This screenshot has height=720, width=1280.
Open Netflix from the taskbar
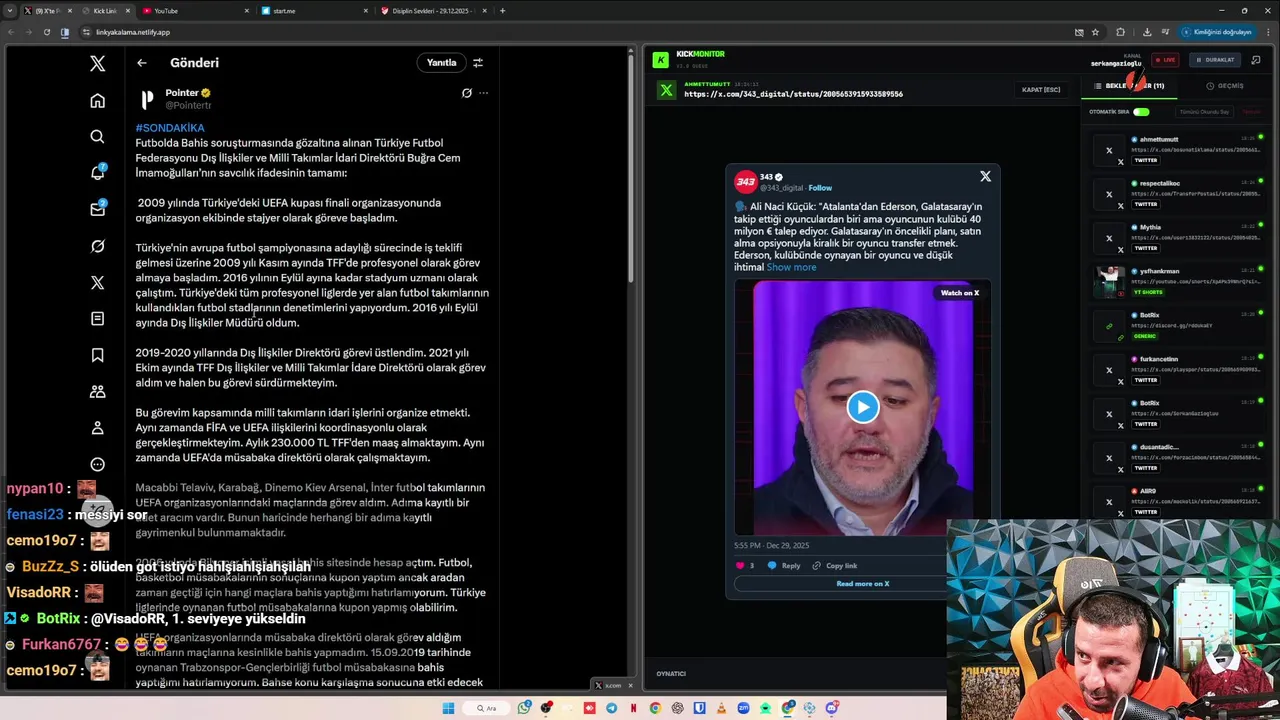coord(634,708)
